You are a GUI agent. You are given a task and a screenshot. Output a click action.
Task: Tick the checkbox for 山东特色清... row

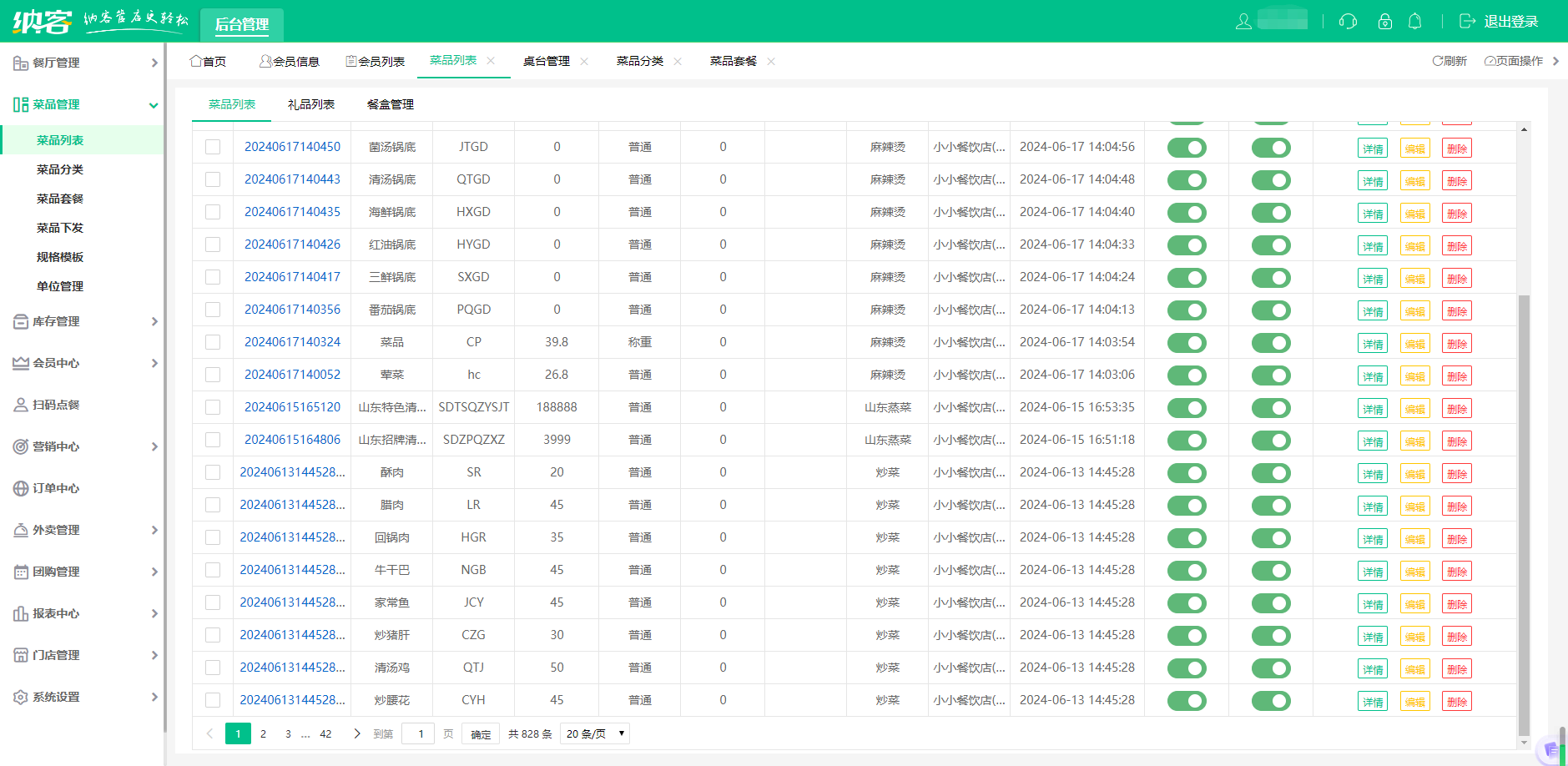click(x=212, y=407)
